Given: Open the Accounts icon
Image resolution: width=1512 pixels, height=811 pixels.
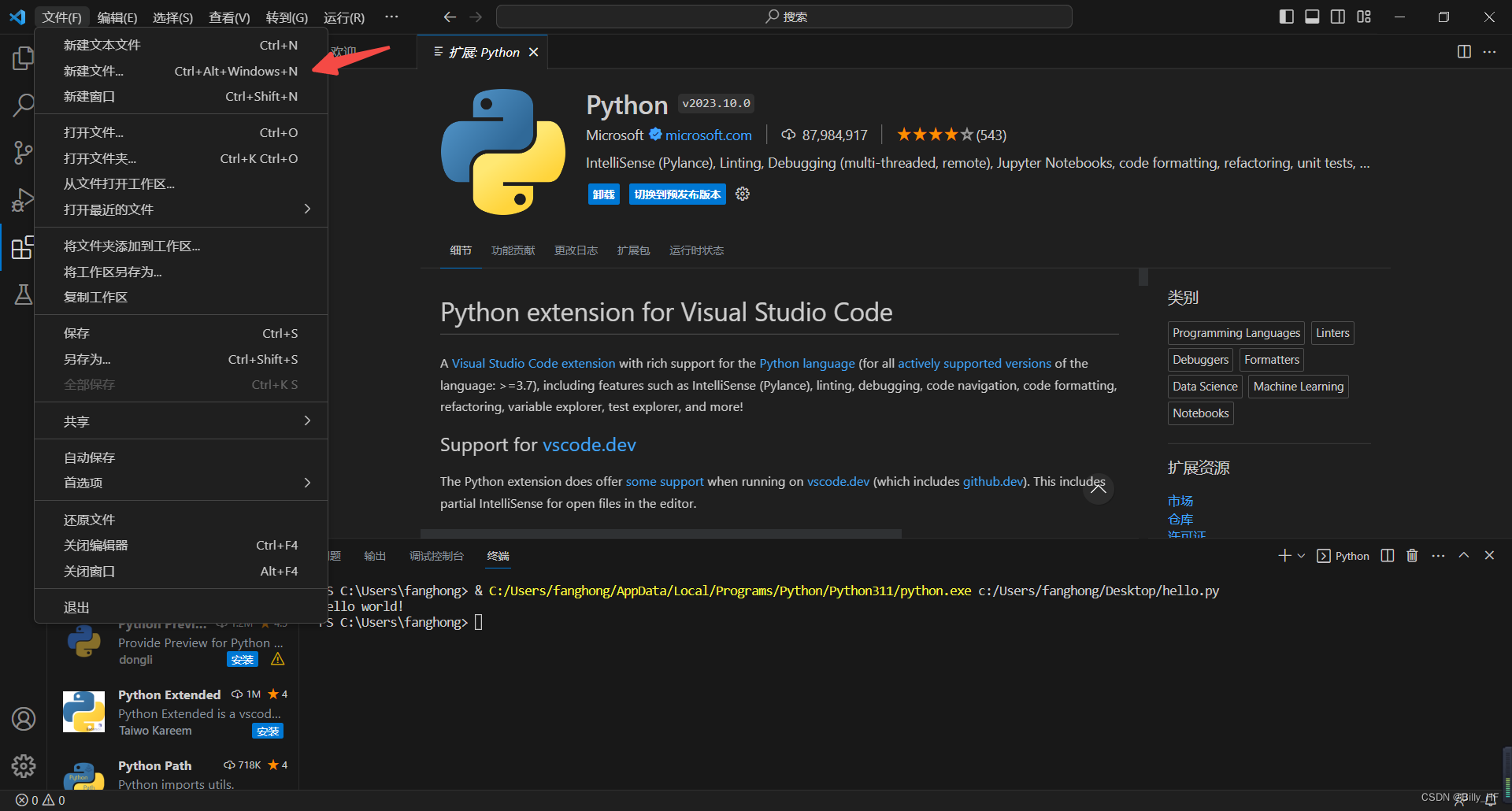Looking at the screenshot, I should tap(24, 719).
